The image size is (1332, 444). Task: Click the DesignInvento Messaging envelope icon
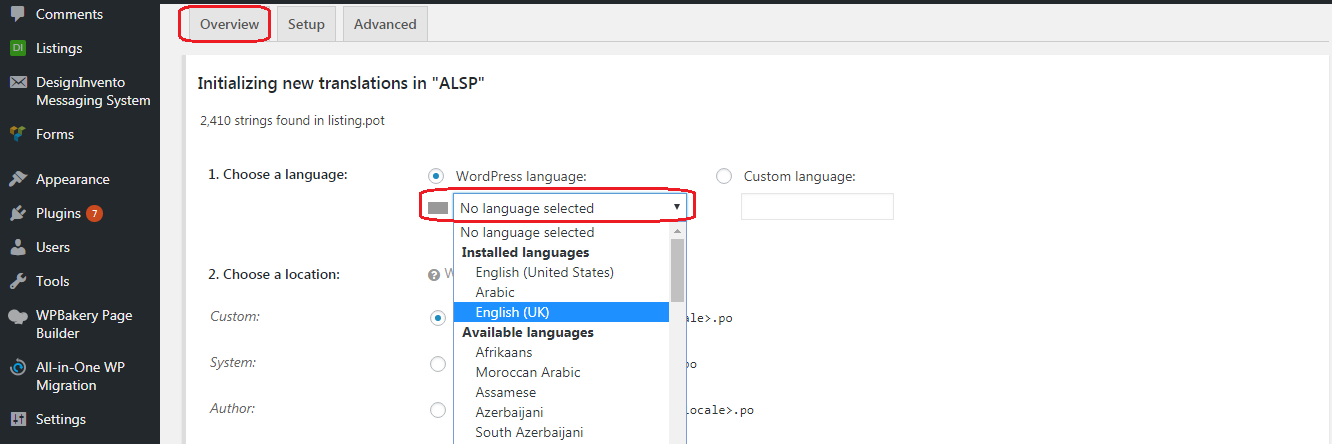(x=18, y=82)
